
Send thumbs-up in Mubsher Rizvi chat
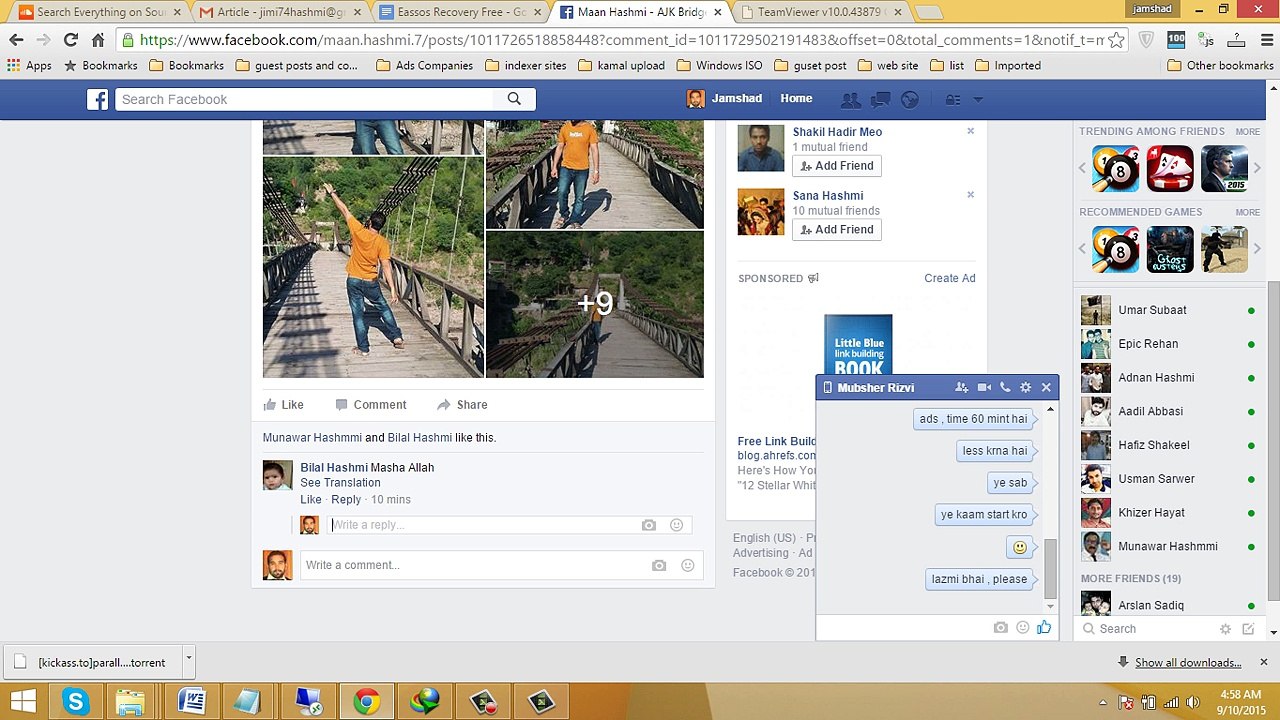[1044, 627]
